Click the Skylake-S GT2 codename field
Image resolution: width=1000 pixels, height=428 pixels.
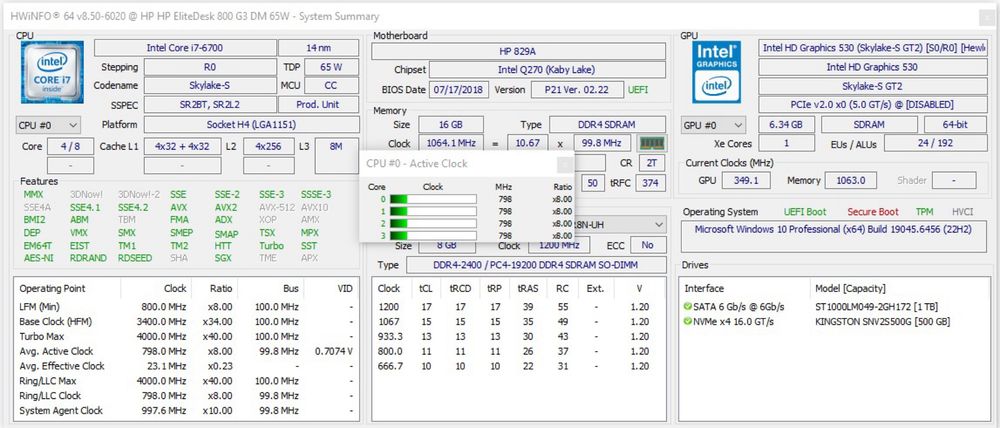(872, 85)
